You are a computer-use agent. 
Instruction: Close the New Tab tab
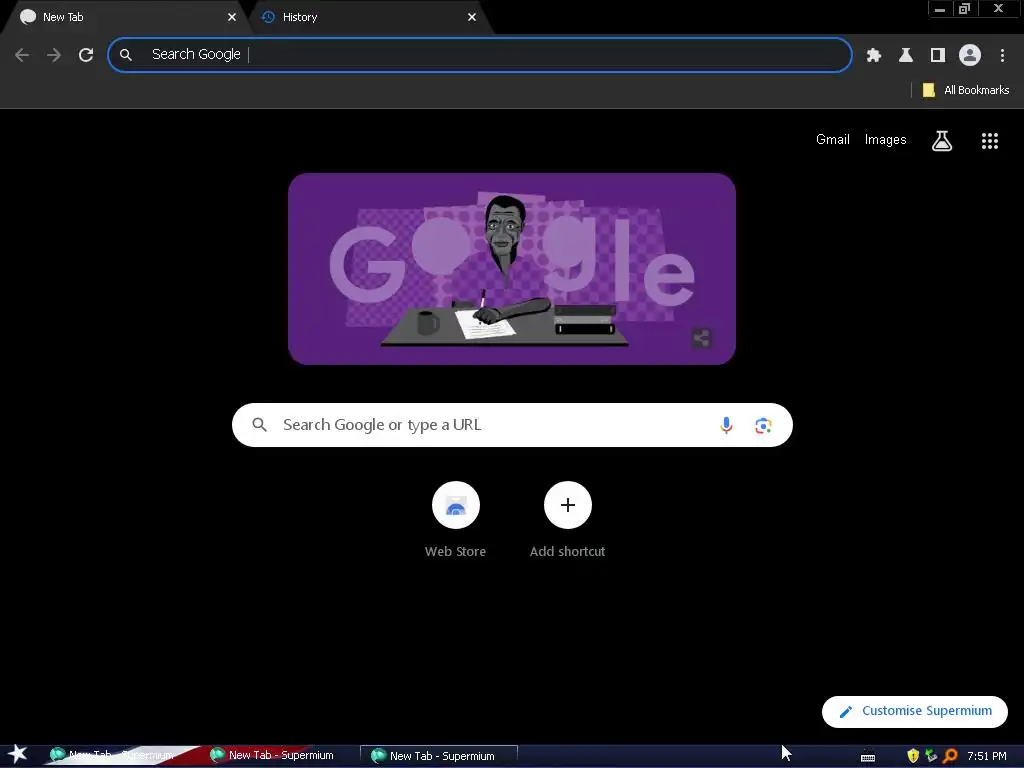coord(232,17)
